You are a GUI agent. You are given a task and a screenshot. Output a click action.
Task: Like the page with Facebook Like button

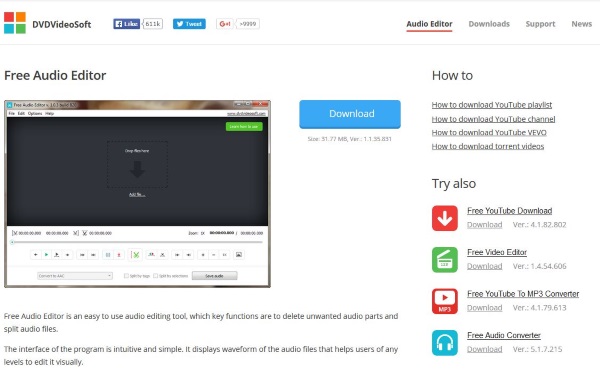pos(126,24)
